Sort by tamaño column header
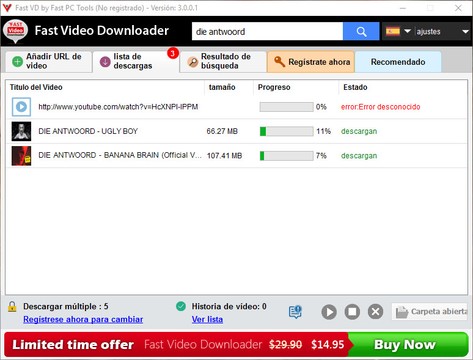The image size is (473, 360). 222,87
